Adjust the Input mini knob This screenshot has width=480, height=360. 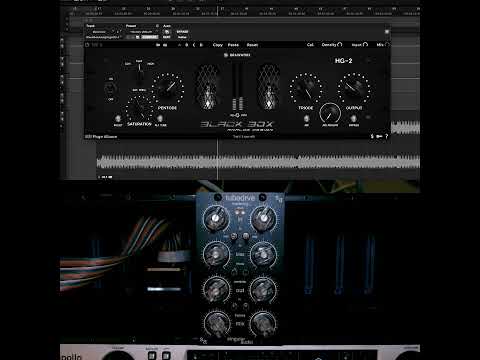pos(365,44)
